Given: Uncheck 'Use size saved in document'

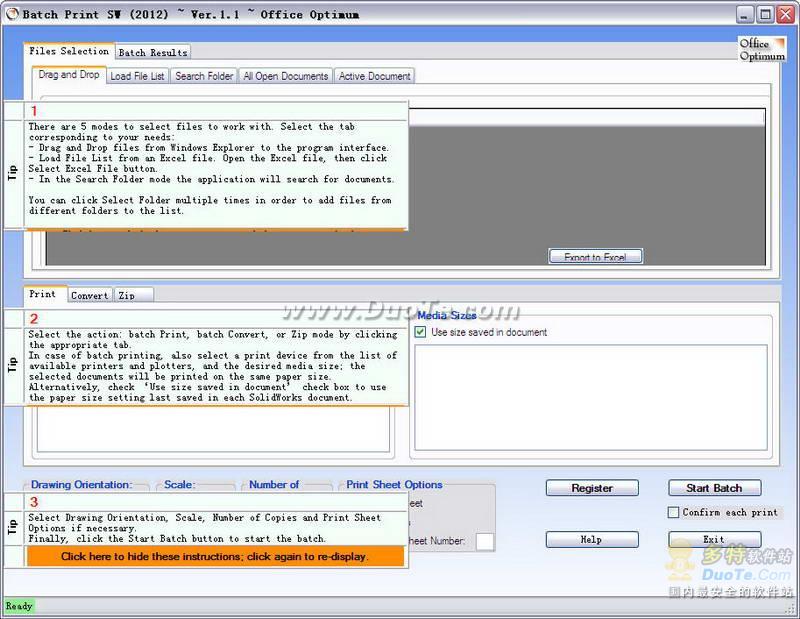Looking at the screenshot, I should click(421, 332).
